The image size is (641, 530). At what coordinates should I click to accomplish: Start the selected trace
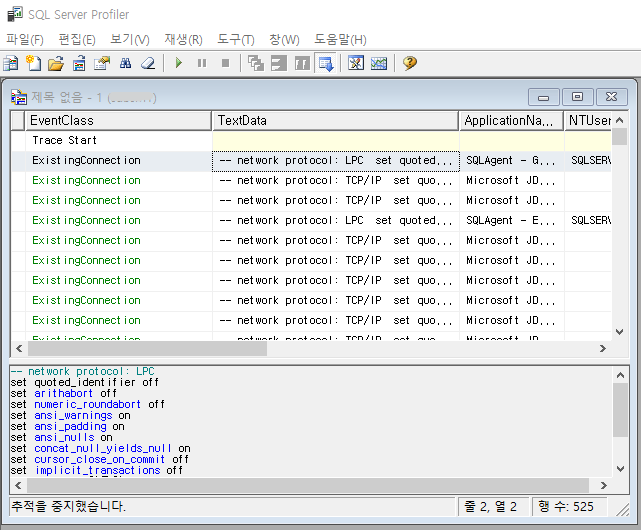click(179, 63)
